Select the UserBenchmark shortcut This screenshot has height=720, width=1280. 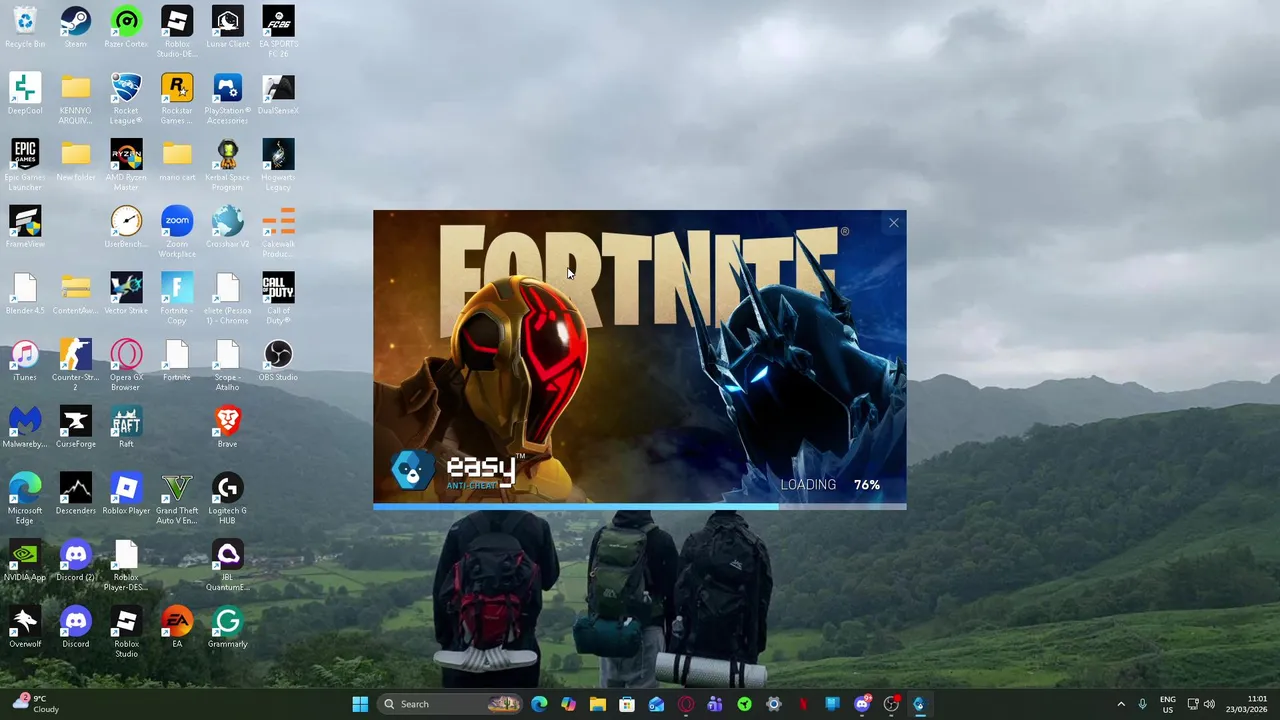coord(126,228)
